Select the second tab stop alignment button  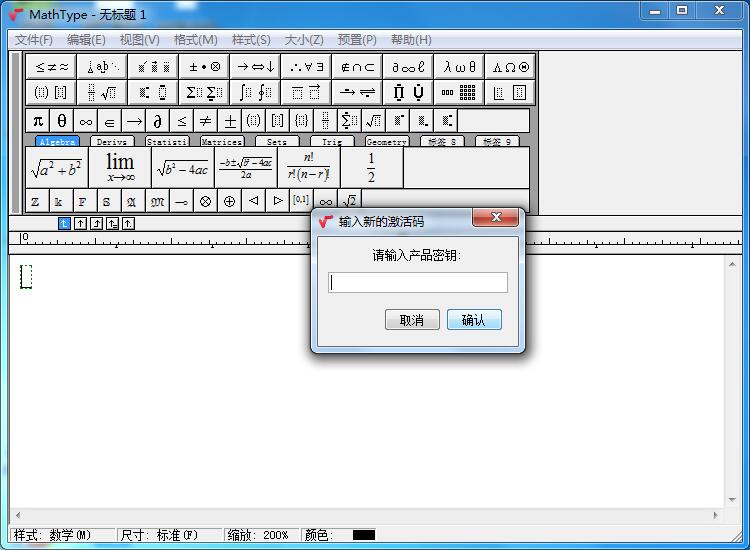click(80, 223)
